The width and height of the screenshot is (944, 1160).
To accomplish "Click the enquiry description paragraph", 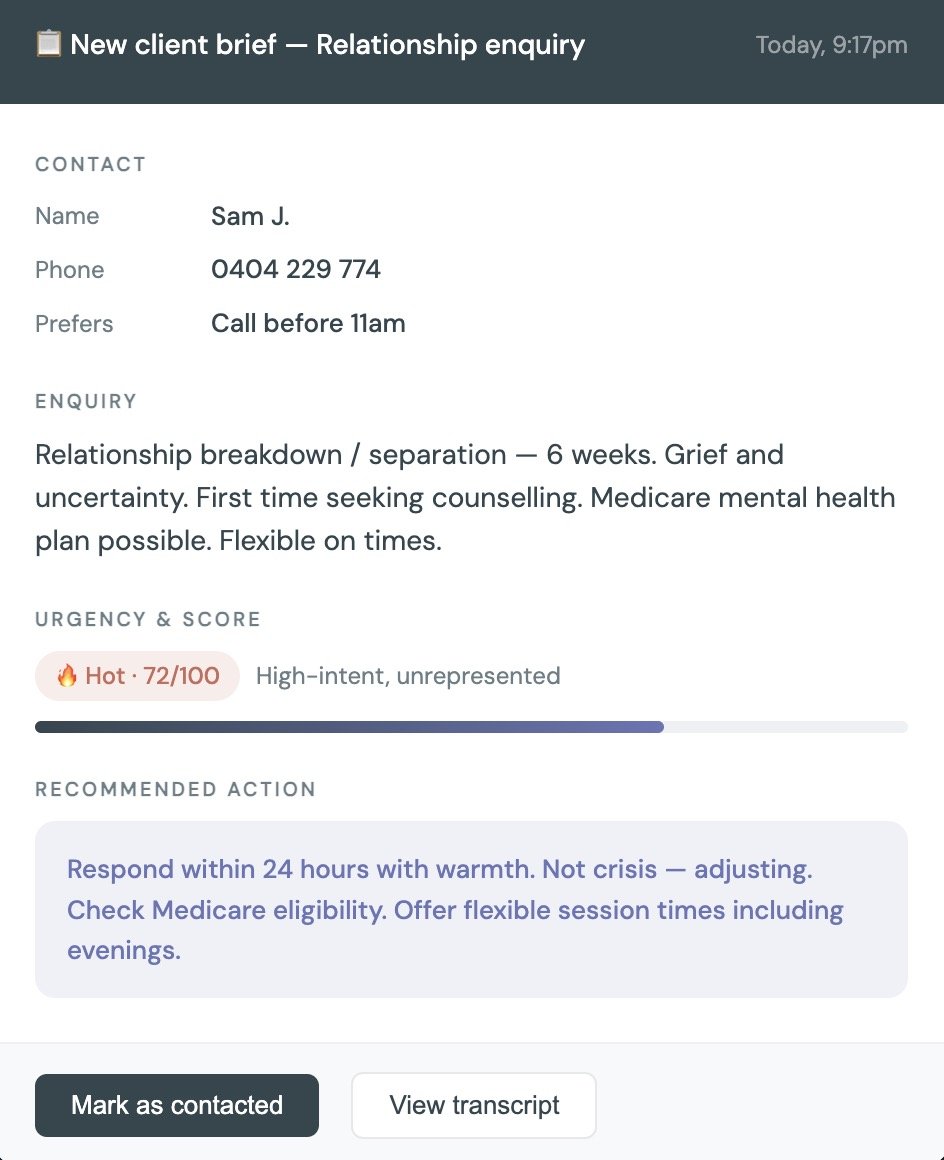I will pos(465,497).
